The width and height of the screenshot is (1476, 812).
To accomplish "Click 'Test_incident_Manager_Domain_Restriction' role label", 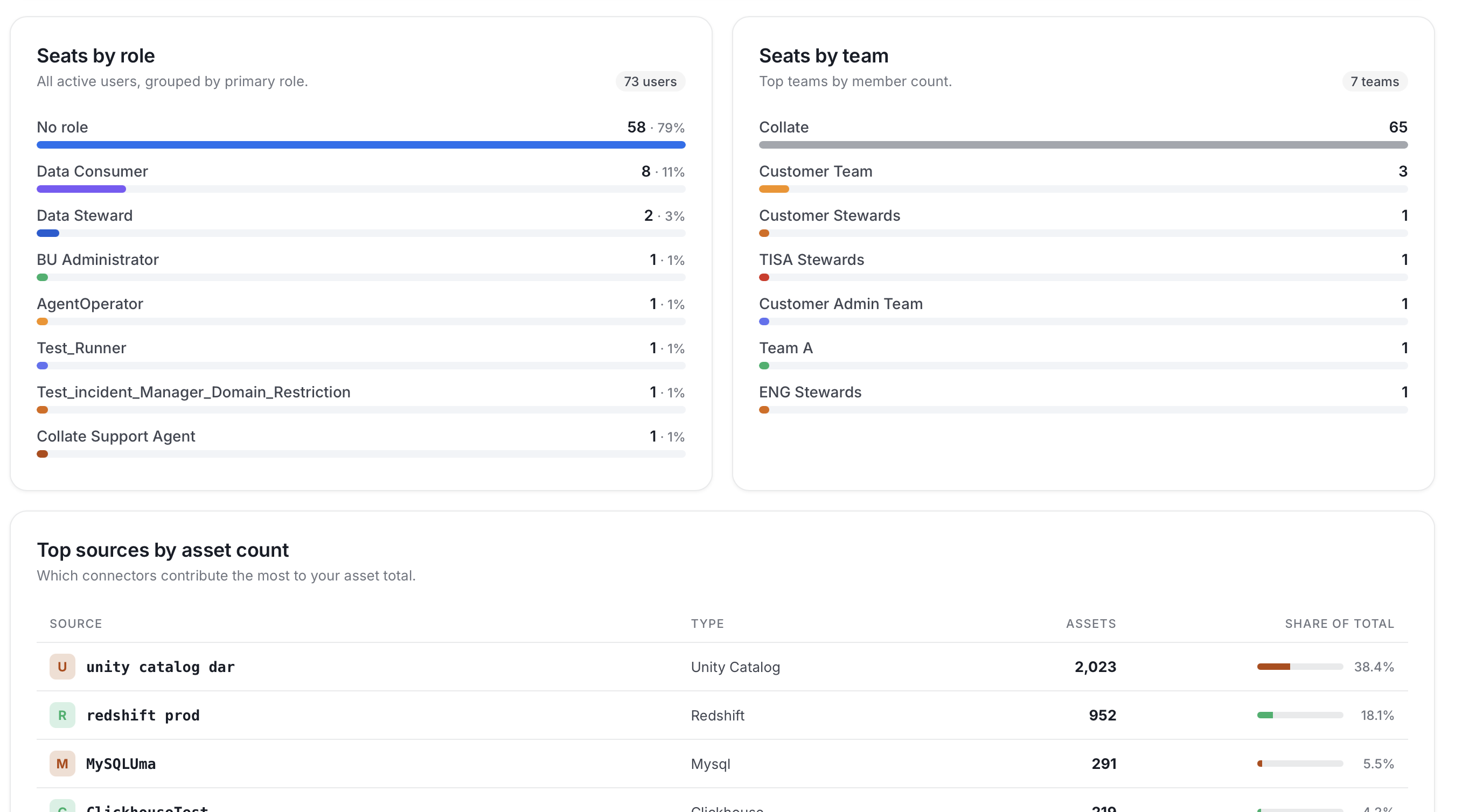I will [x=194, y=391].
